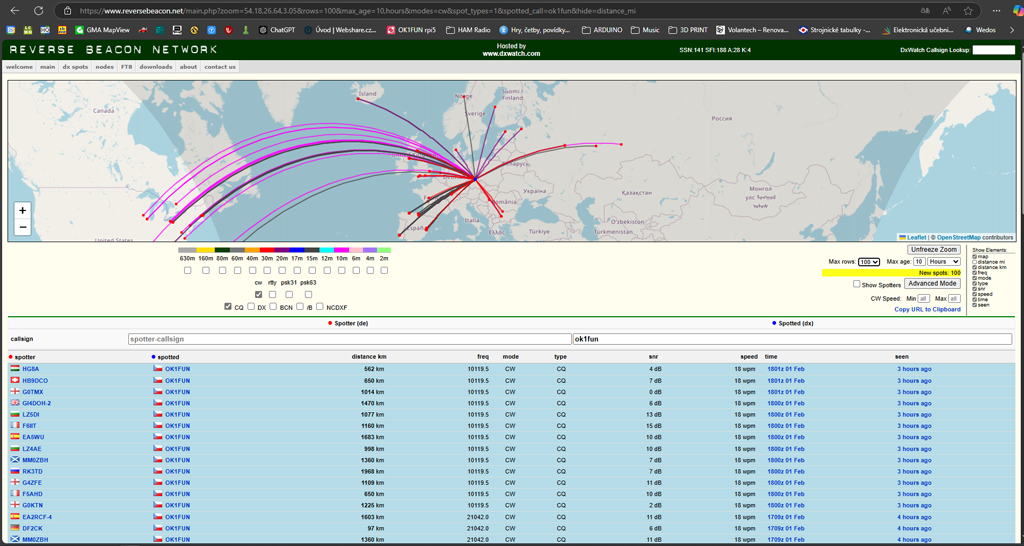The width and height of the screenshot is (1024, 546).
Task: Open the ARDUINO bookmarks folder
Action: tap(602, 29)
